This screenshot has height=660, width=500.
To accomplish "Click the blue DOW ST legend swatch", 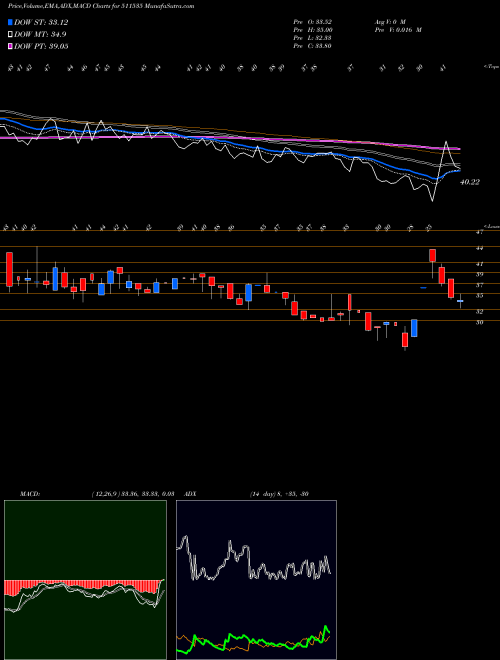I will (x=10, y=22).
